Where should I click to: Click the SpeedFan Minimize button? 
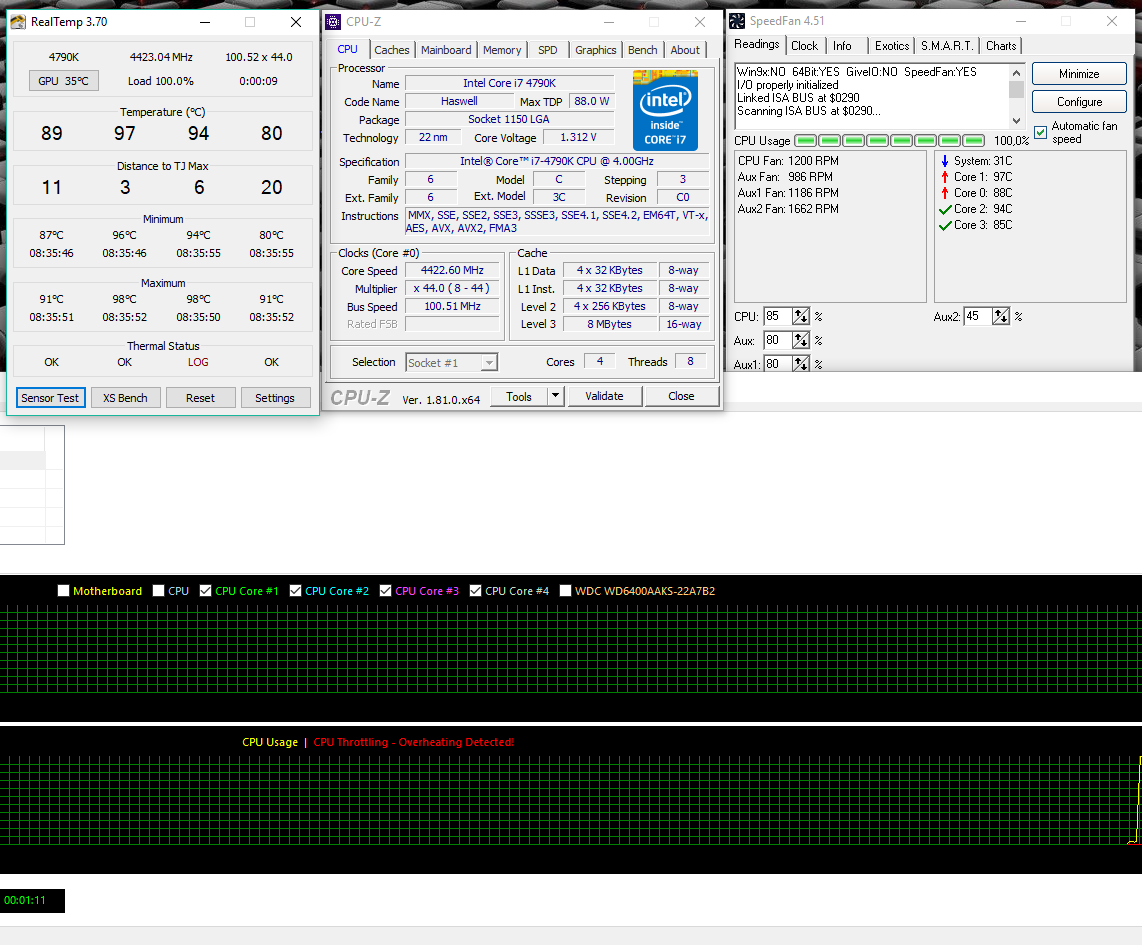click(x=1079, y=74)
